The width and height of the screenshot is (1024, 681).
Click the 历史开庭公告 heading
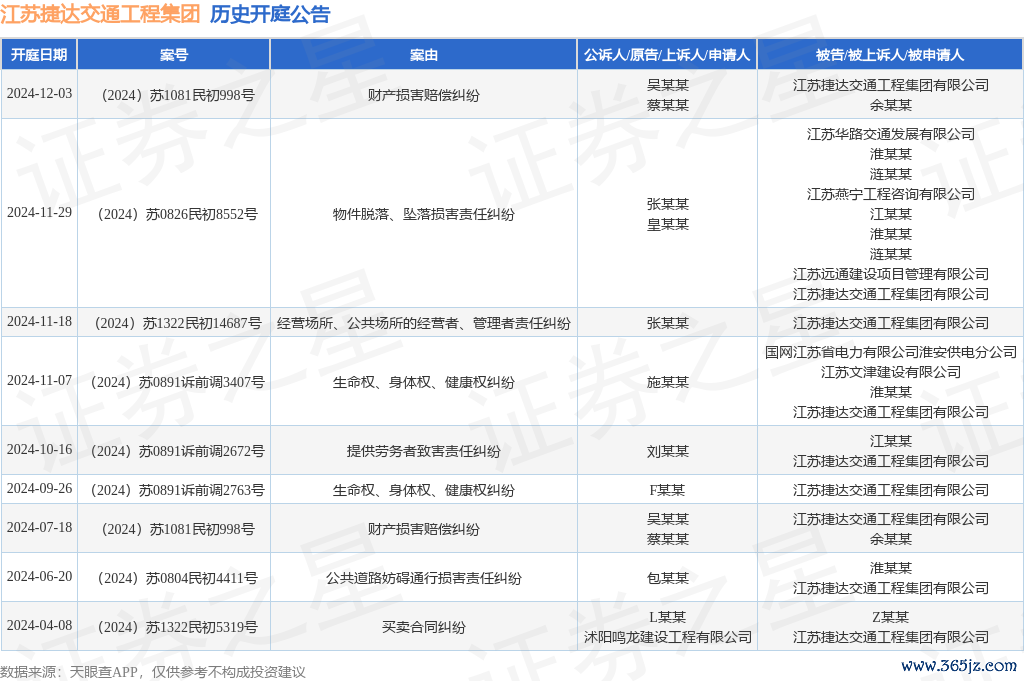270,14
